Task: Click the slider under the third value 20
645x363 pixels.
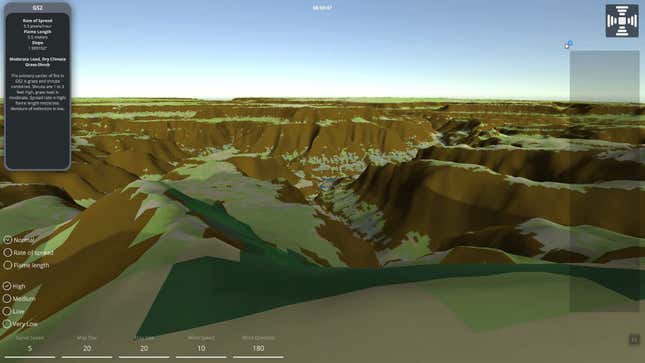Action: (144, 357)
